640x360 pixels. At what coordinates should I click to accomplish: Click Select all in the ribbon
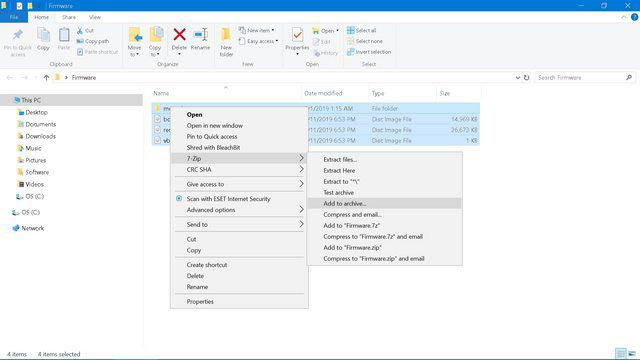click(x=361, y=31)
